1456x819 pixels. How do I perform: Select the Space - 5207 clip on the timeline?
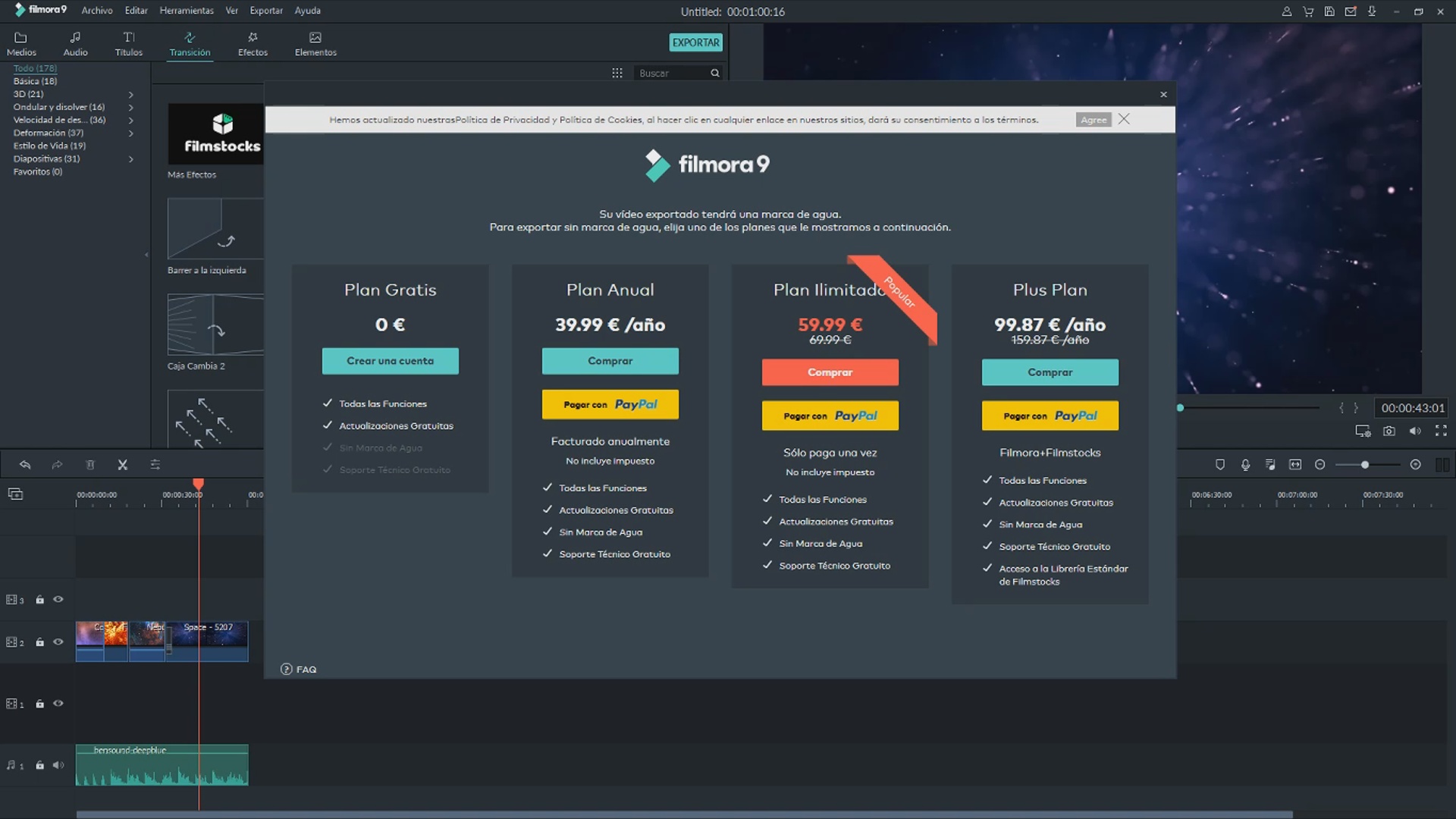click(x=208, y=642)
